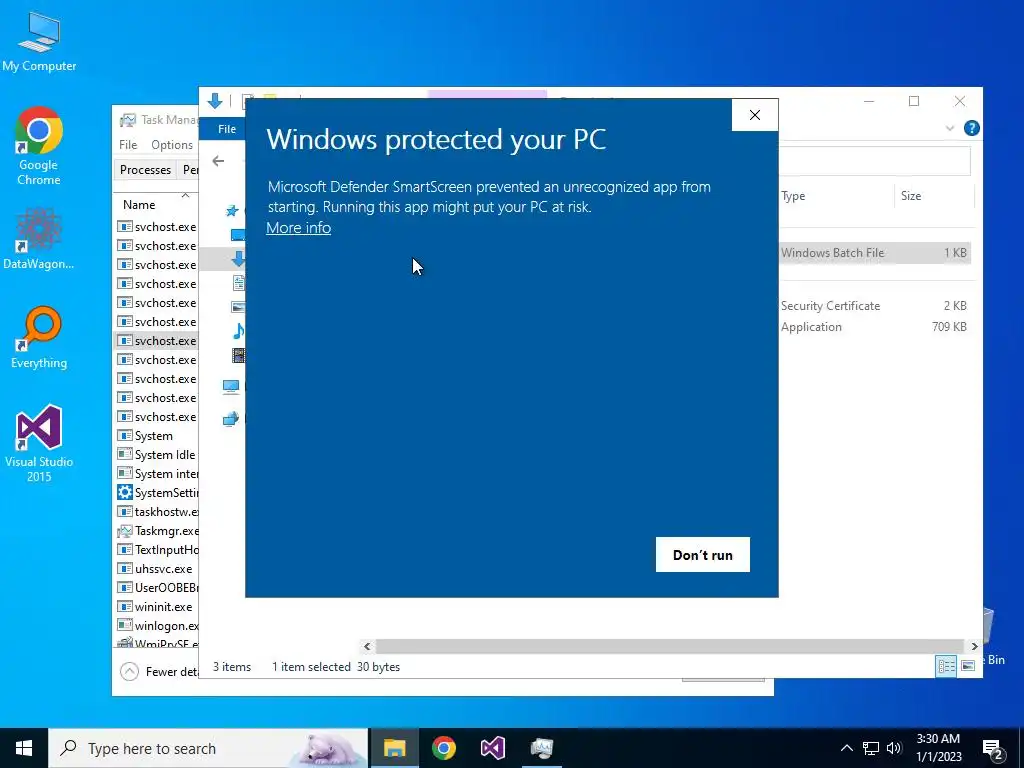Switch to Task Manager taskbar icon
The width and height of the screenshot is (1024, 768).
pos(541,748)
